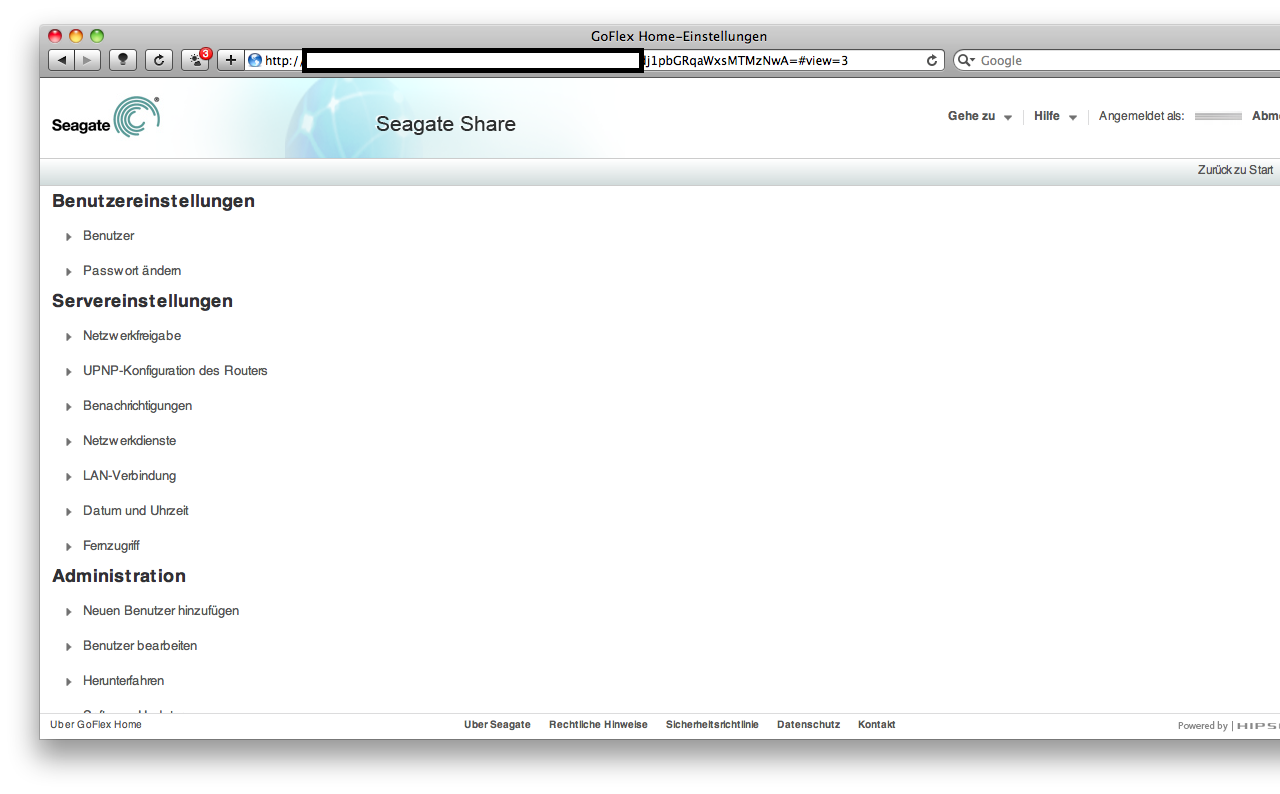Click the Angemeldet als label

[x=1141, y=116]
